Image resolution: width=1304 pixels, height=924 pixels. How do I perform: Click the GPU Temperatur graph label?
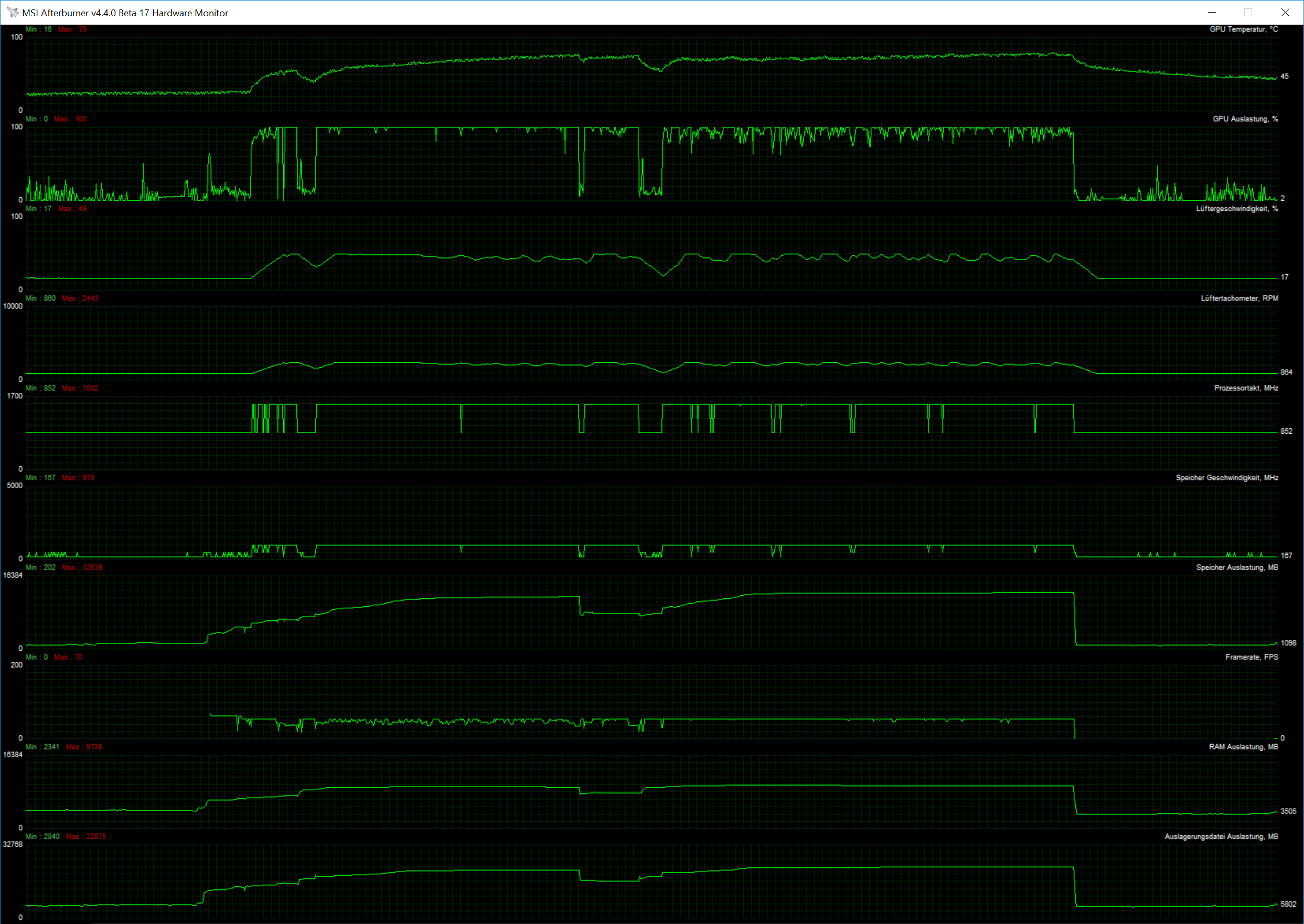[x=1243, y=29]
